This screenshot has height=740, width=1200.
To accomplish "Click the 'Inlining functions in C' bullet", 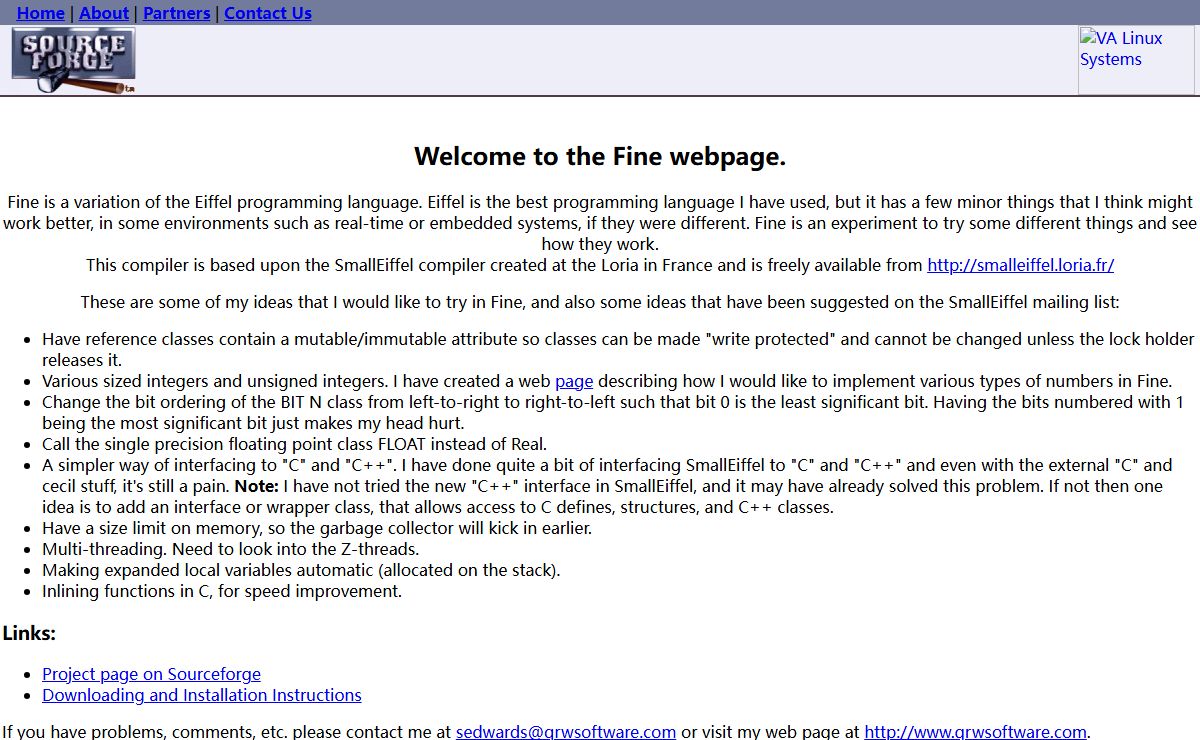I will click(222, 591).
